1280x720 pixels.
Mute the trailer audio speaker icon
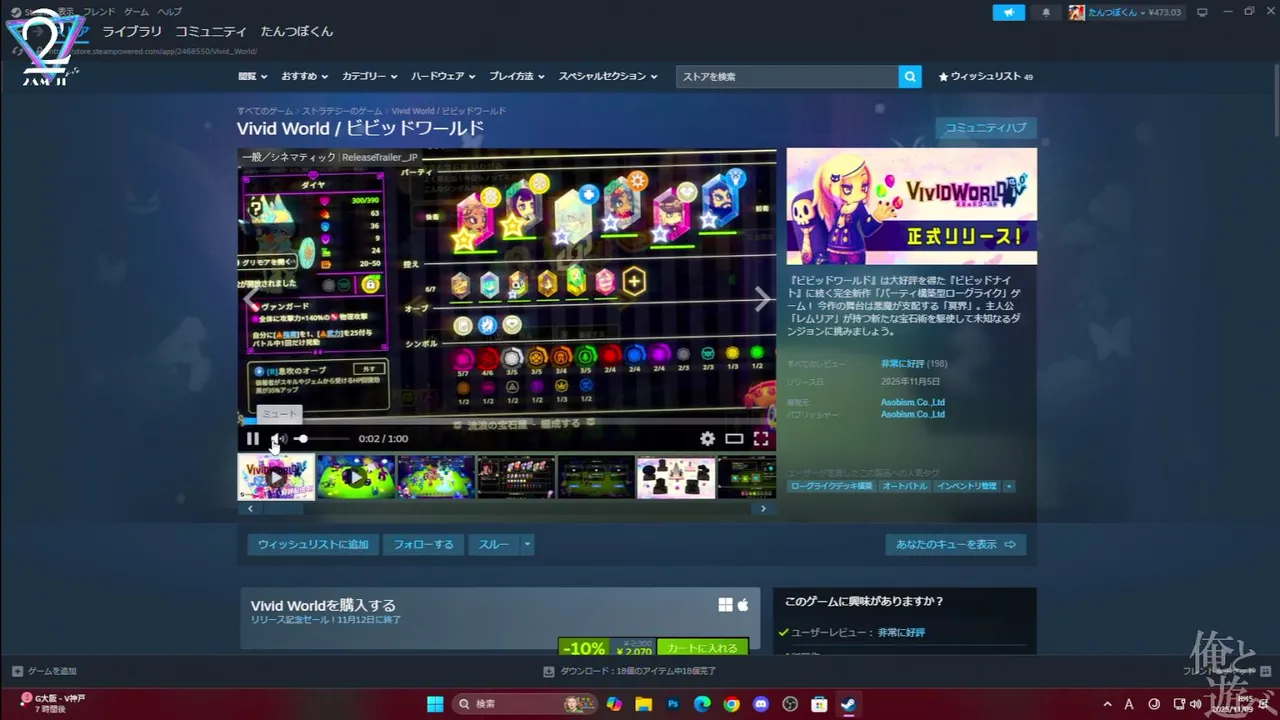(279, 438)
